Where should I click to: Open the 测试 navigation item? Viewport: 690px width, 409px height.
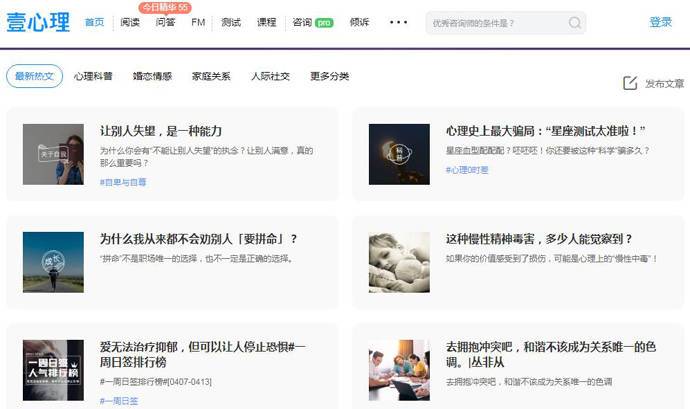tap(231, 22)
